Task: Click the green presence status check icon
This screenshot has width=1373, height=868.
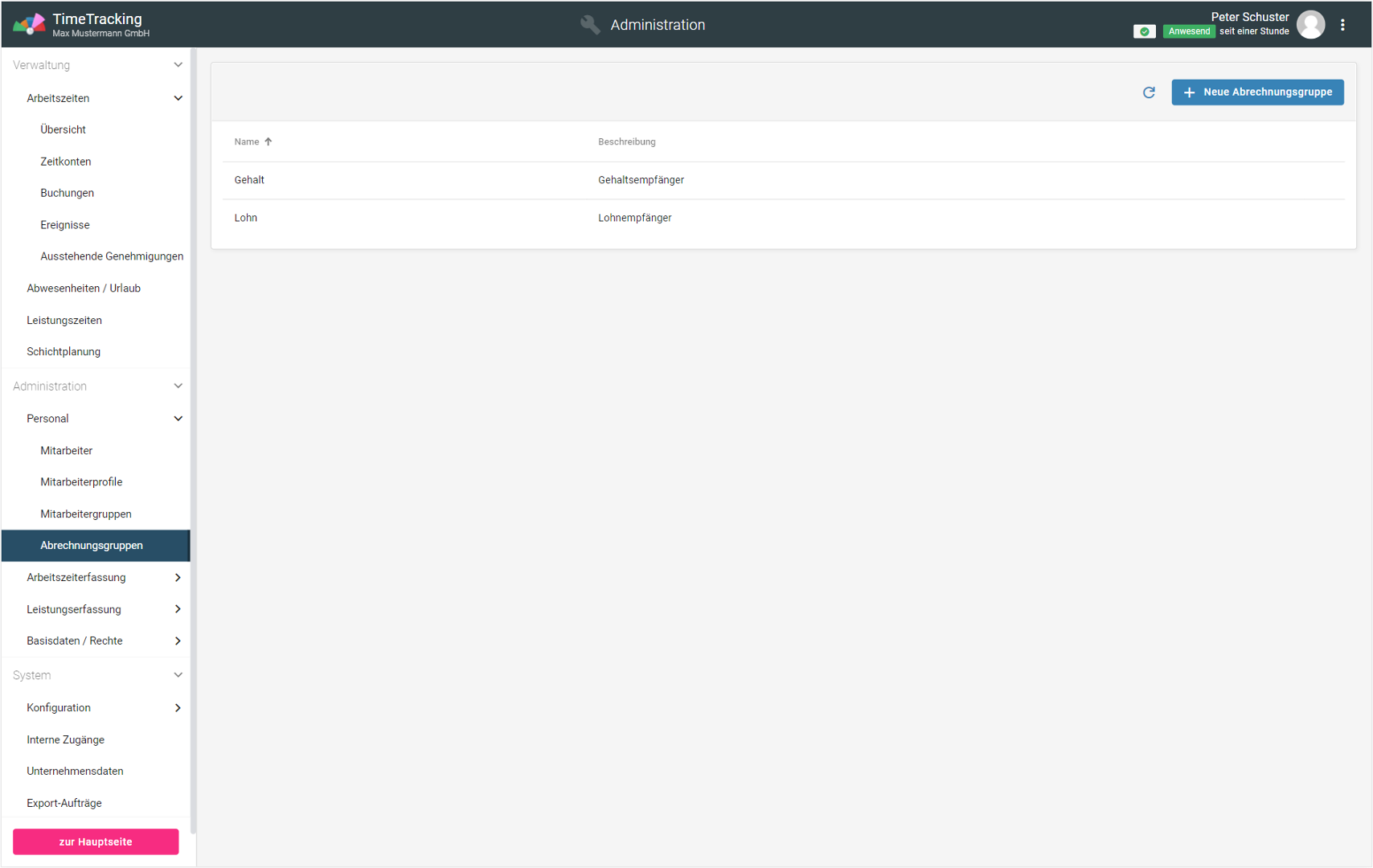Action: click(x=1144, y=31)
